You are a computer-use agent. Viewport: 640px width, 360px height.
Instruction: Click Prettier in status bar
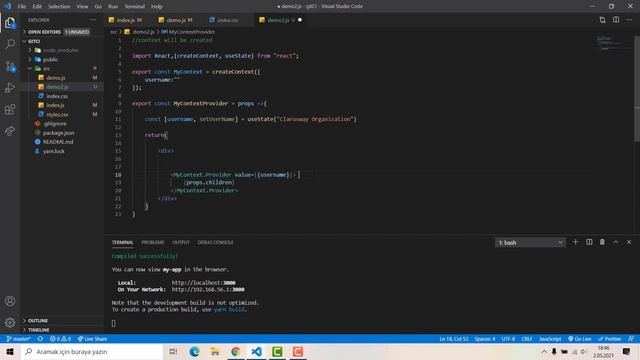(x=610, y=339)
